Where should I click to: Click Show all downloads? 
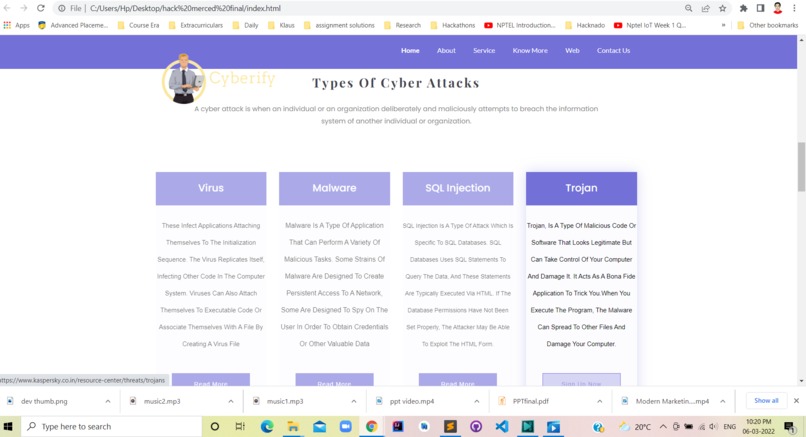pyautogui.click(x=766, y=400)
